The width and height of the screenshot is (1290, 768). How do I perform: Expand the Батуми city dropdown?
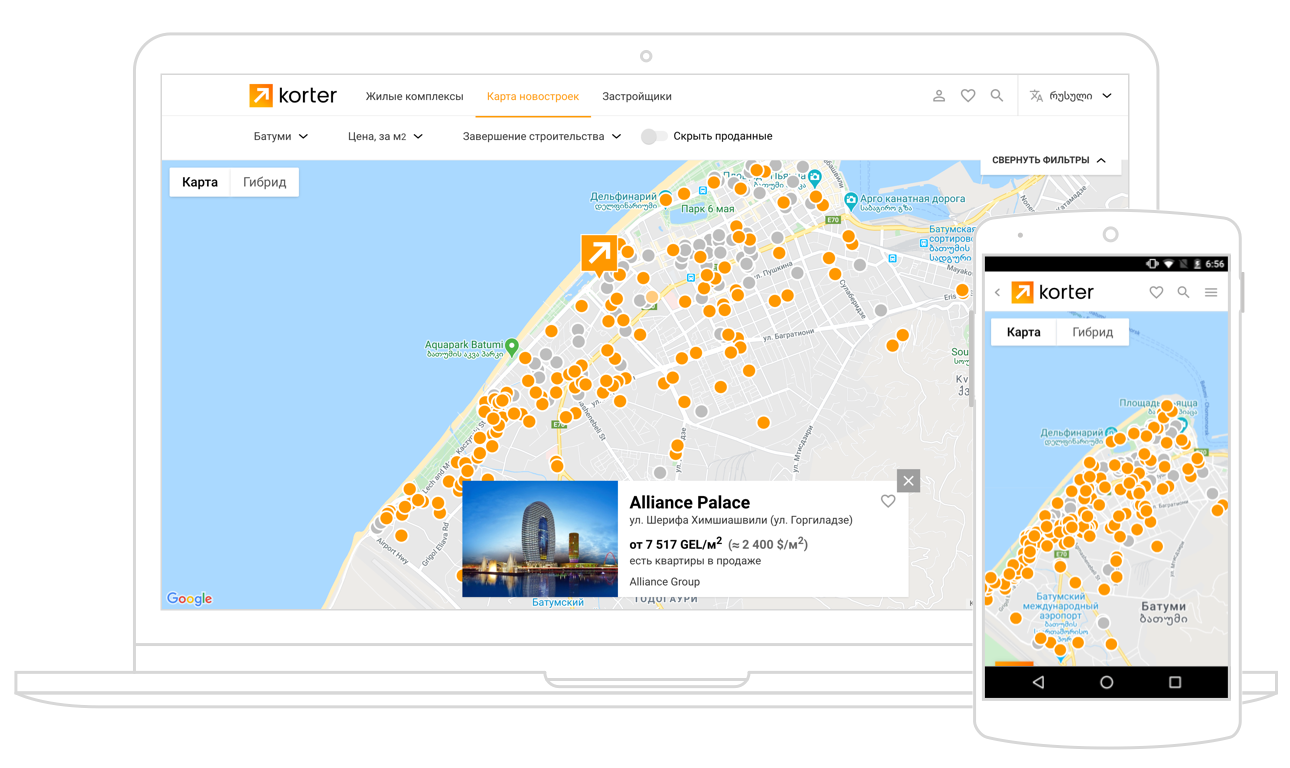[280, 136]
